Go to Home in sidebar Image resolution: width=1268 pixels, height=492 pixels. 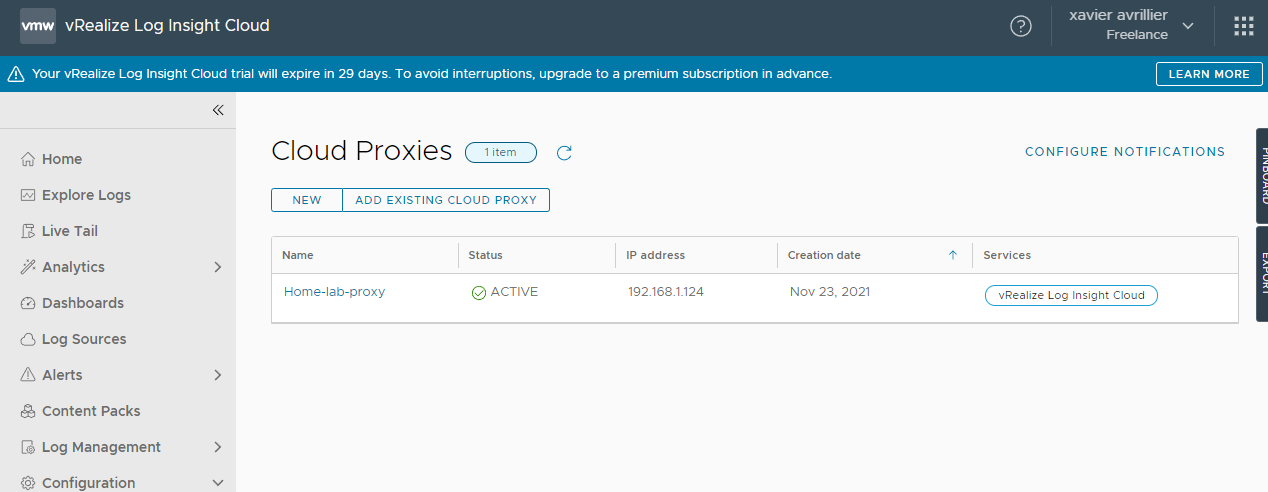62,159
